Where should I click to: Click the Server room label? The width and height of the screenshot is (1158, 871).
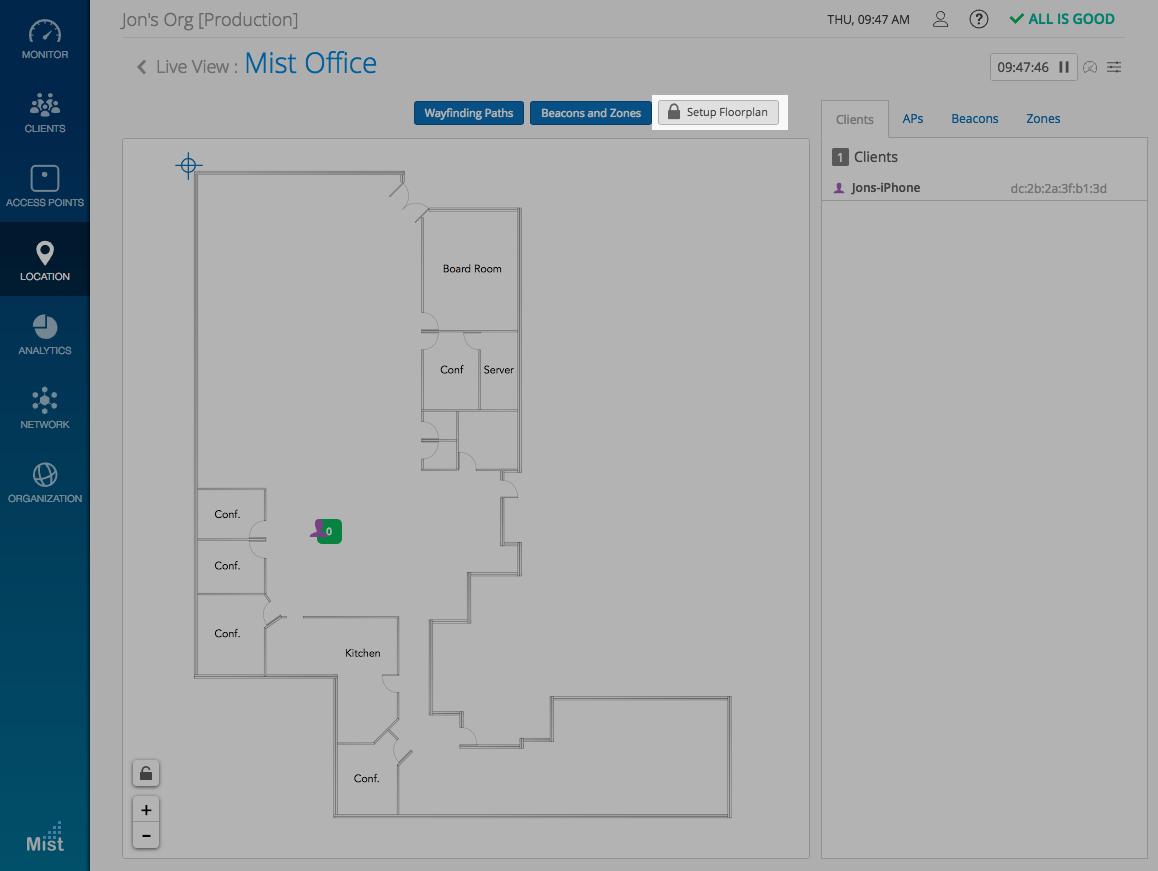tap(499, 369)
